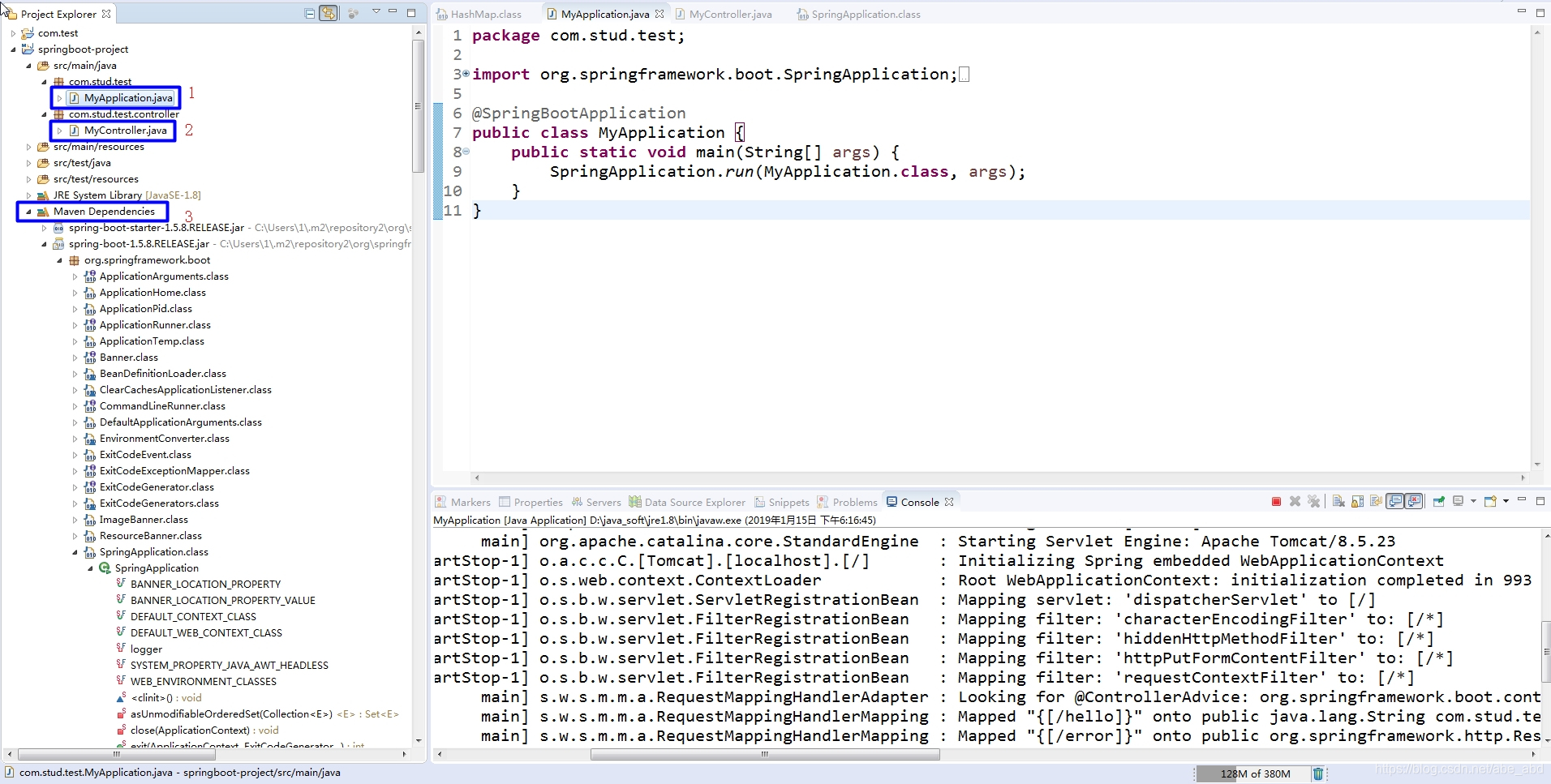This screenshot has height=784, width=1551.
Task: Click 'MyApplication' class name in the editor
Action: tap(661, 132)
